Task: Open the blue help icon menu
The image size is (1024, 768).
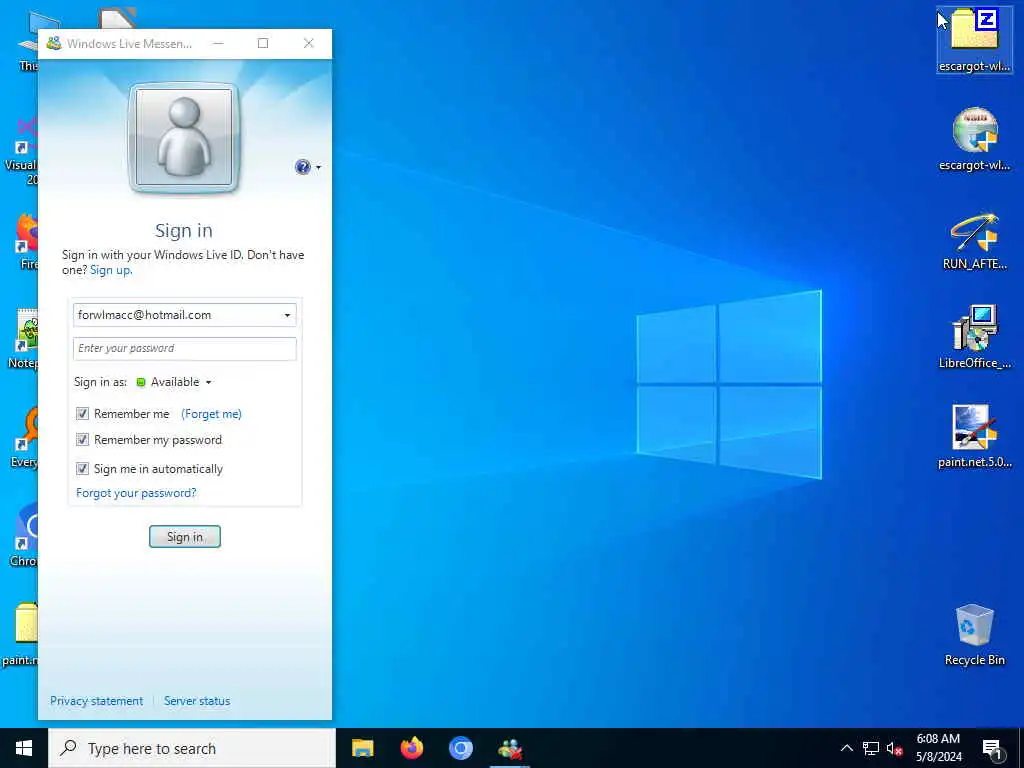Action: tap(302, 167)
